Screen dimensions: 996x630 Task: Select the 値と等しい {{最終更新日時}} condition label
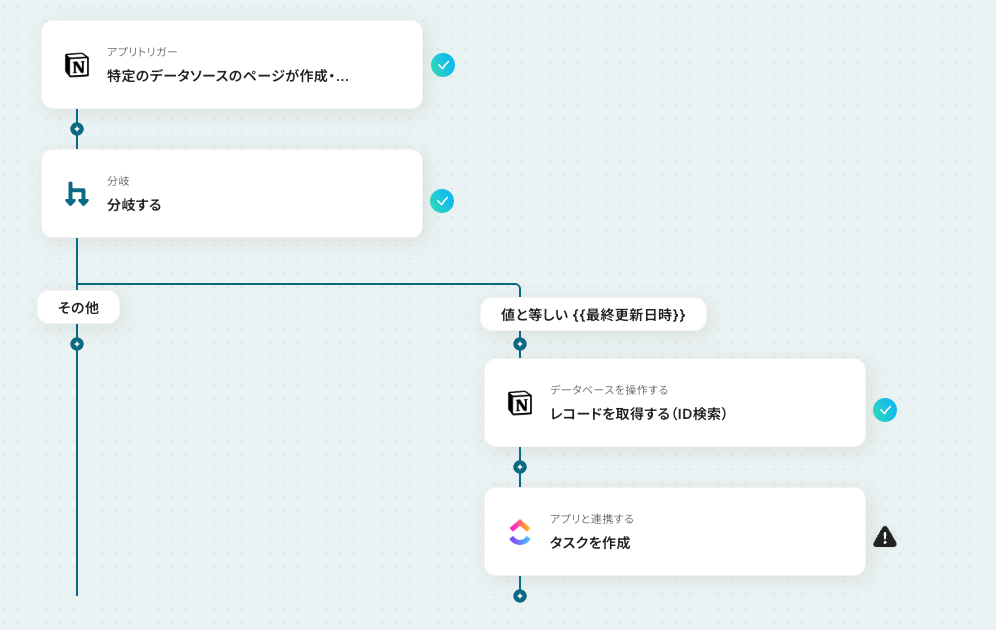[x=593, y=314]
